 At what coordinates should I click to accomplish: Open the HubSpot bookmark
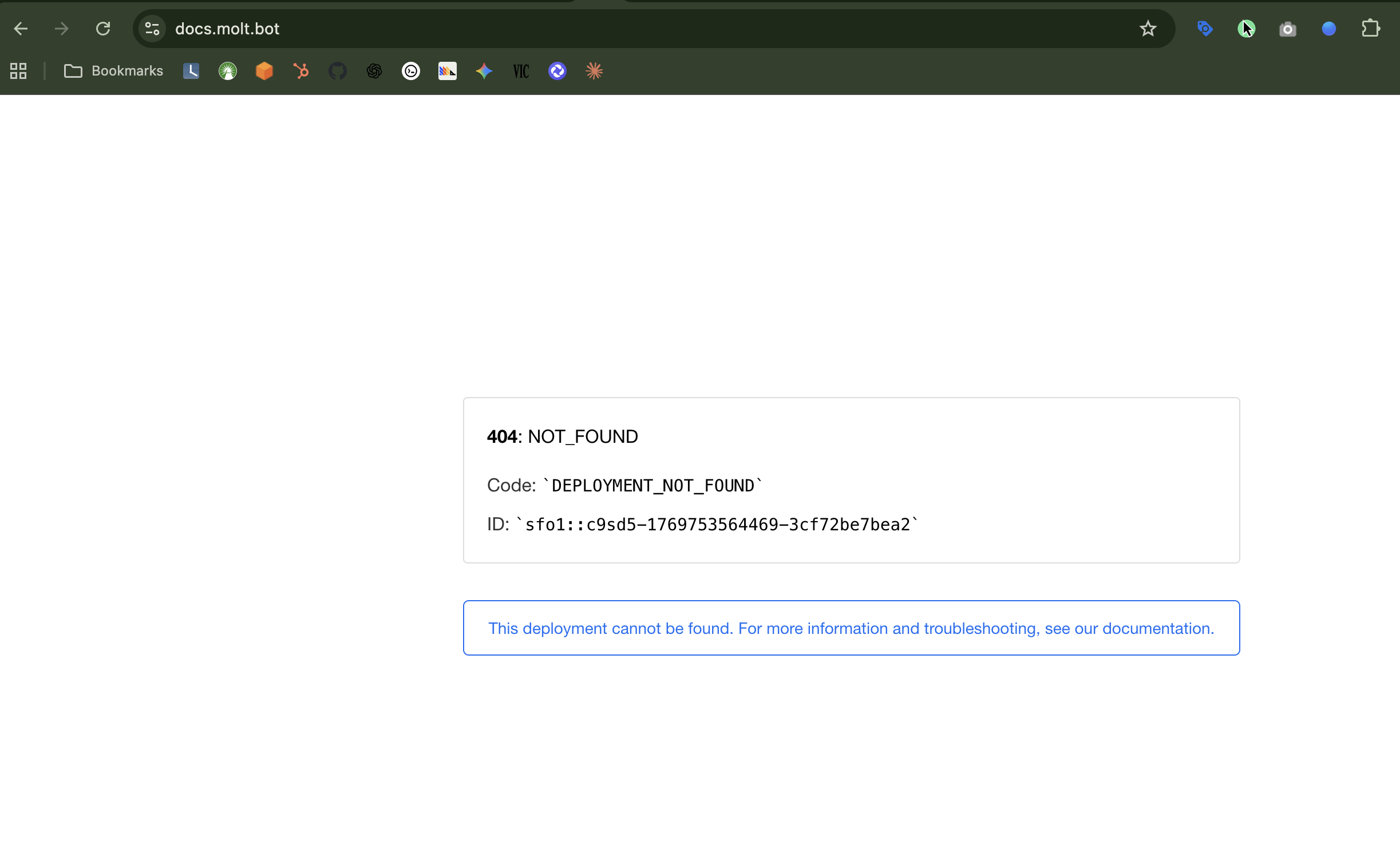click(x=301, y=71)
